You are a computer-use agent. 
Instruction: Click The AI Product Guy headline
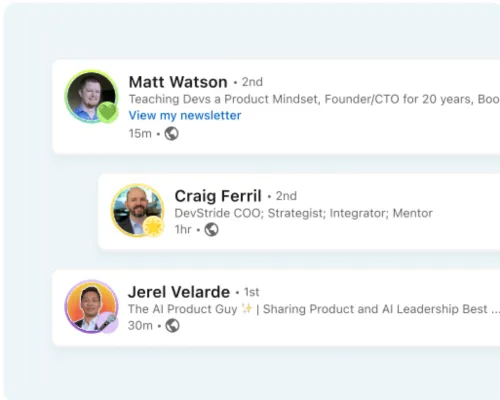[x=314, y=309]
